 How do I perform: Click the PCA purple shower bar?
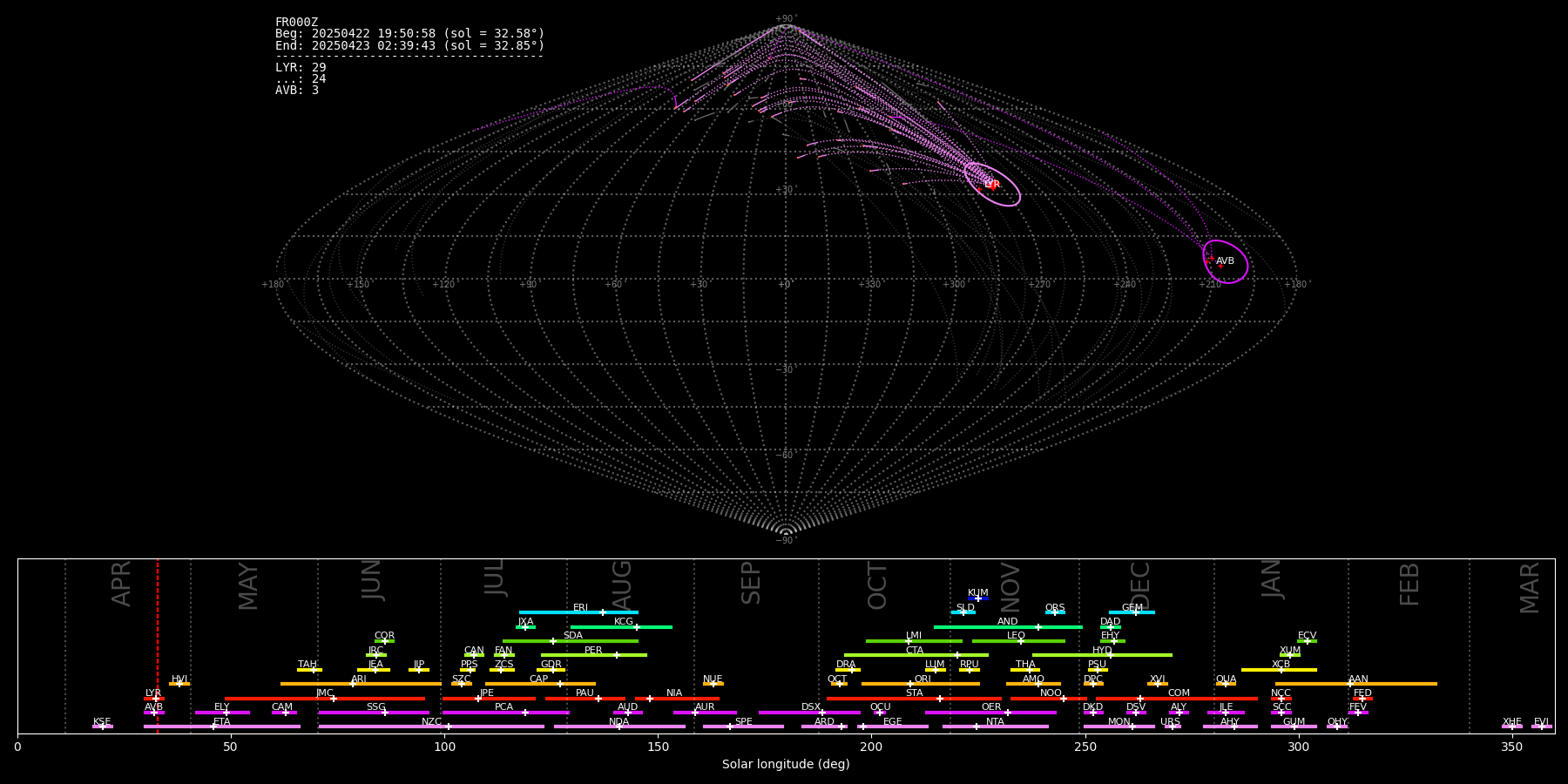click(x=505, y=713)
